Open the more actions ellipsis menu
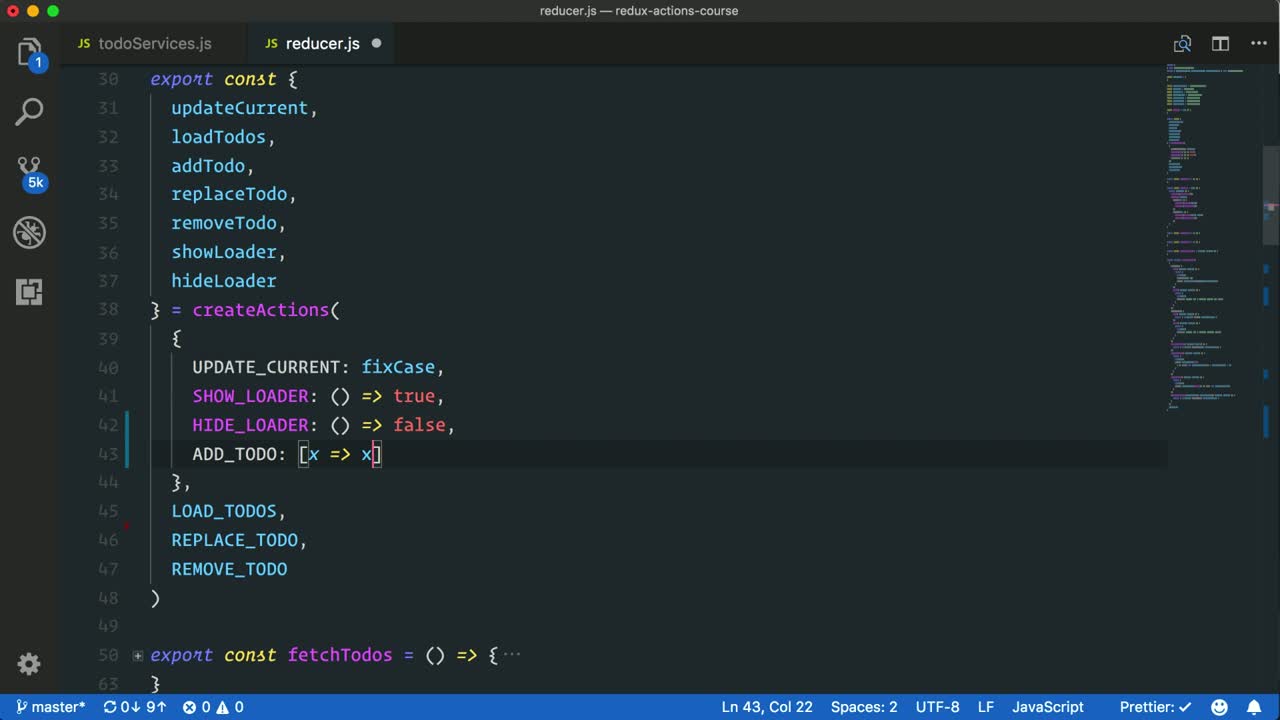 1257,44
